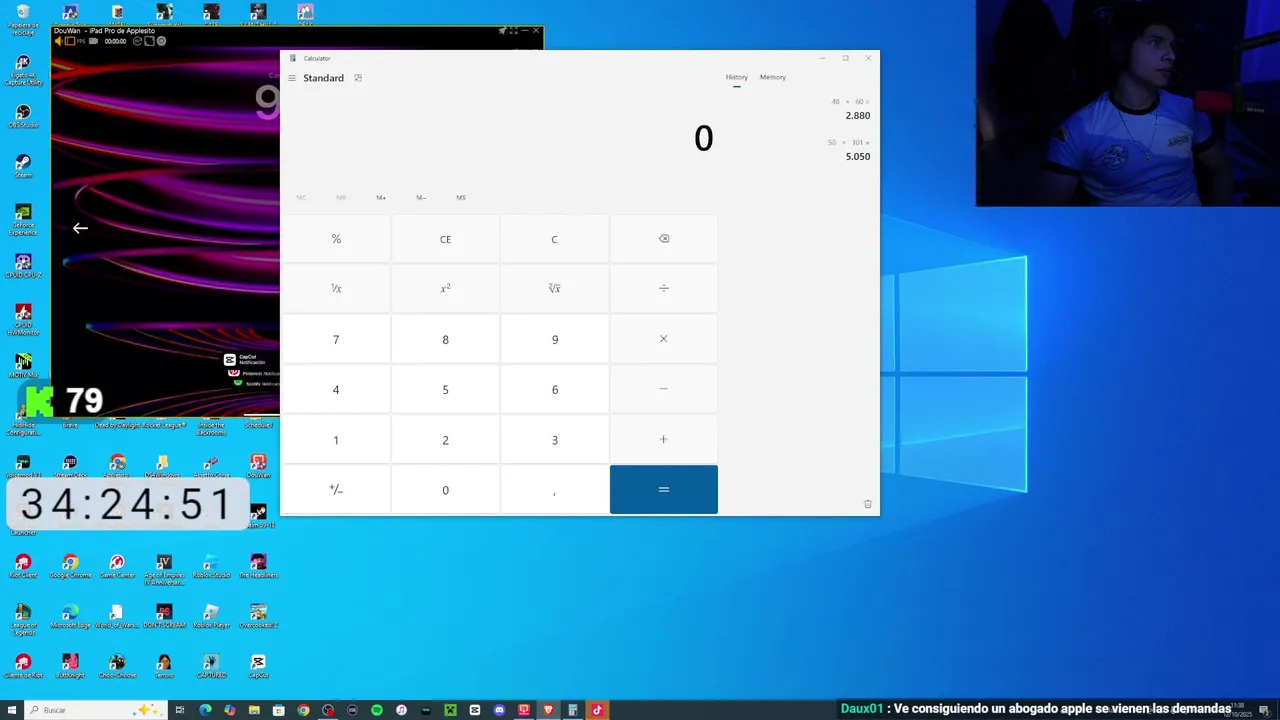Open TikTok from the taskbar

(x=597, y=710)
